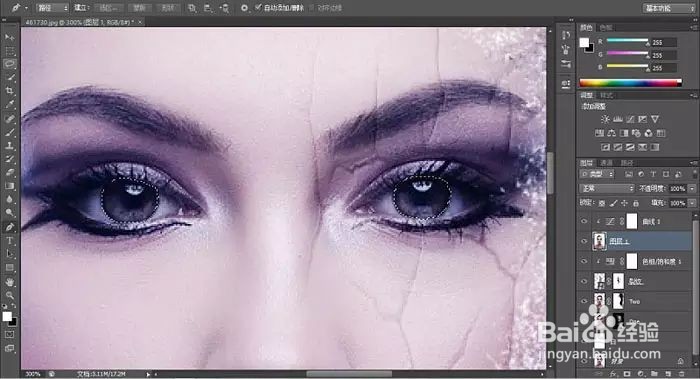Select the Rectangle shape tool

(9, 268)
